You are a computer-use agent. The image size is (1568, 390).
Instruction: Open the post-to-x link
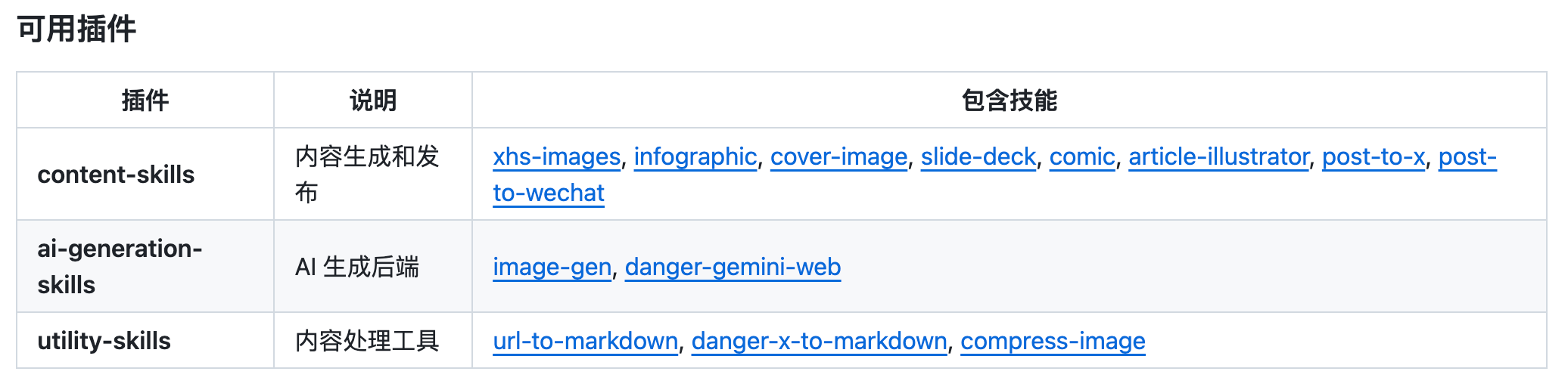[1373, 156]
